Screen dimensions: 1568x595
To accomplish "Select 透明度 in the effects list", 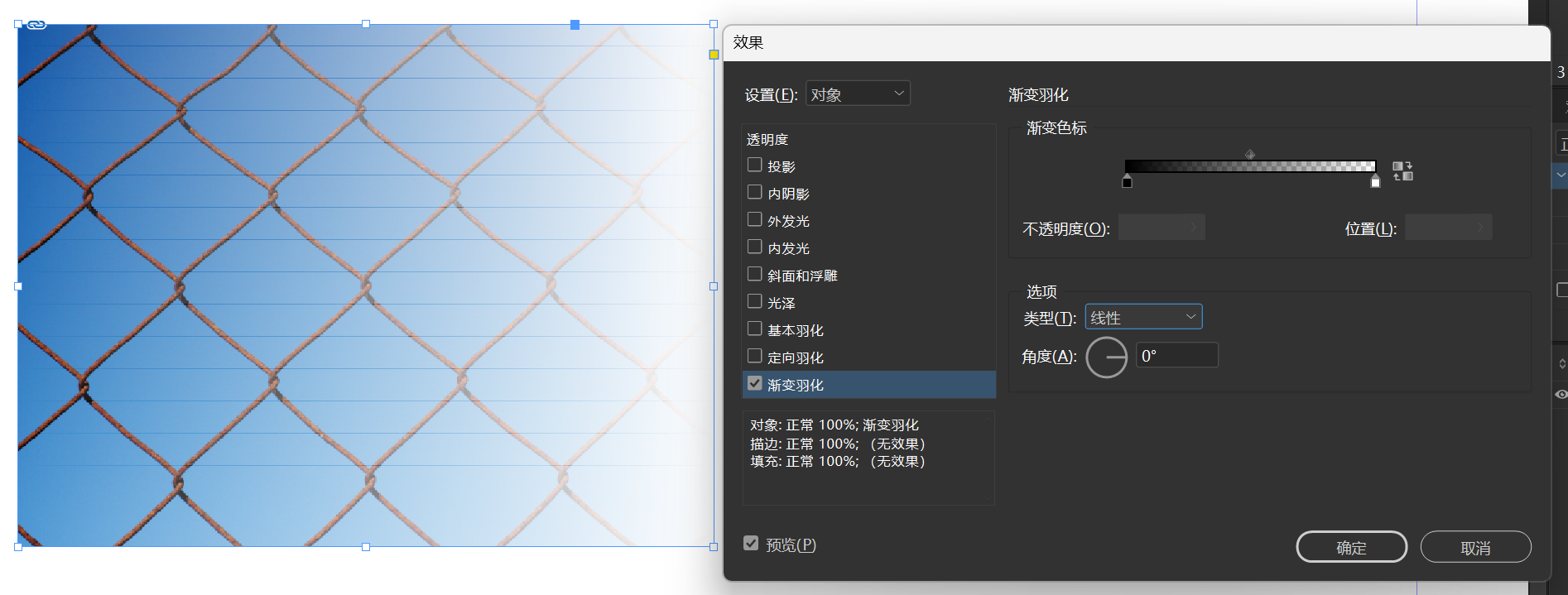I will pyautogui.click(x=767, y=140).
